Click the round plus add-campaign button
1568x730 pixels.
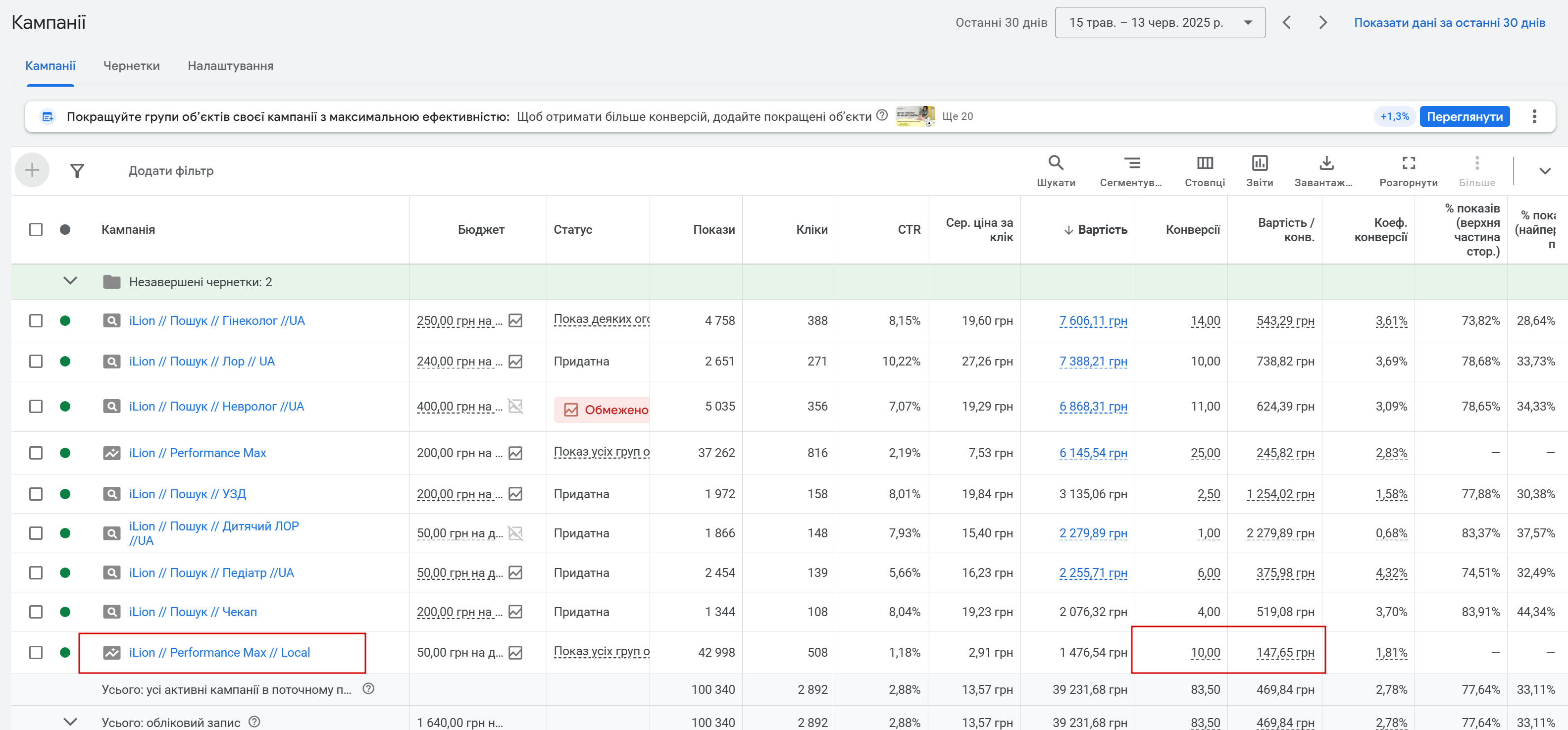tap(32, 170)
